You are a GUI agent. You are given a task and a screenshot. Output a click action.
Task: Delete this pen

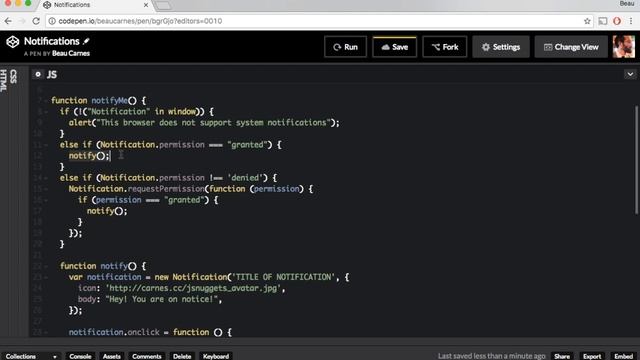(182, 356)
